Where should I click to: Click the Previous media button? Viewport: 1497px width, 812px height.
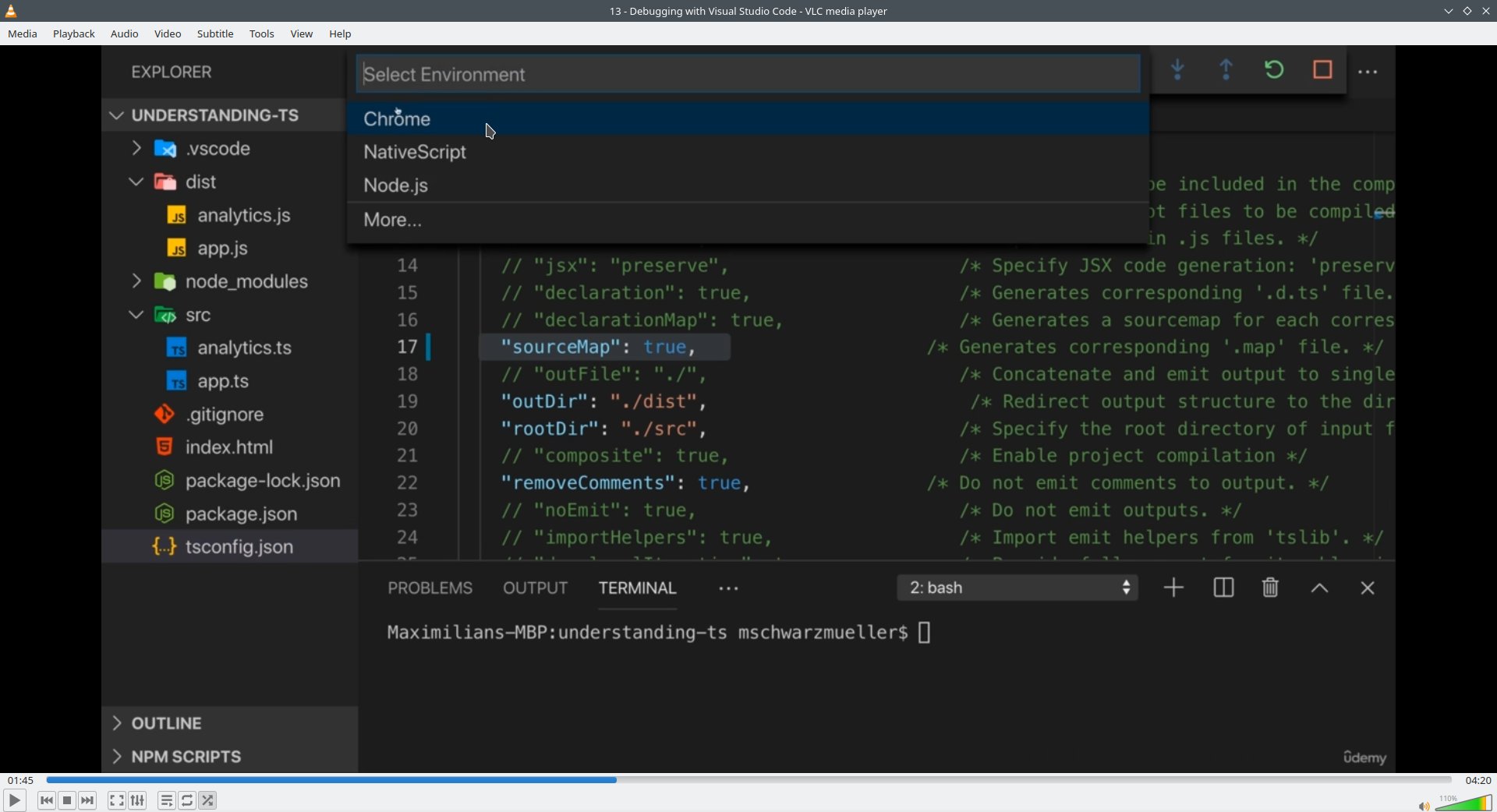(47, 800)
